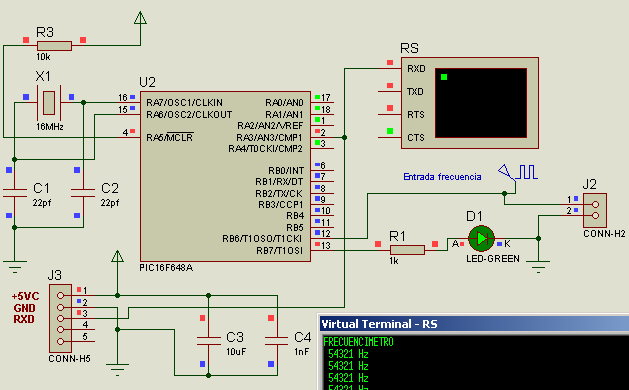Select the R1 1k resistor body
The width and height of the screenshot is (629, 390).
pyautogui.click(x=407, y=250)
